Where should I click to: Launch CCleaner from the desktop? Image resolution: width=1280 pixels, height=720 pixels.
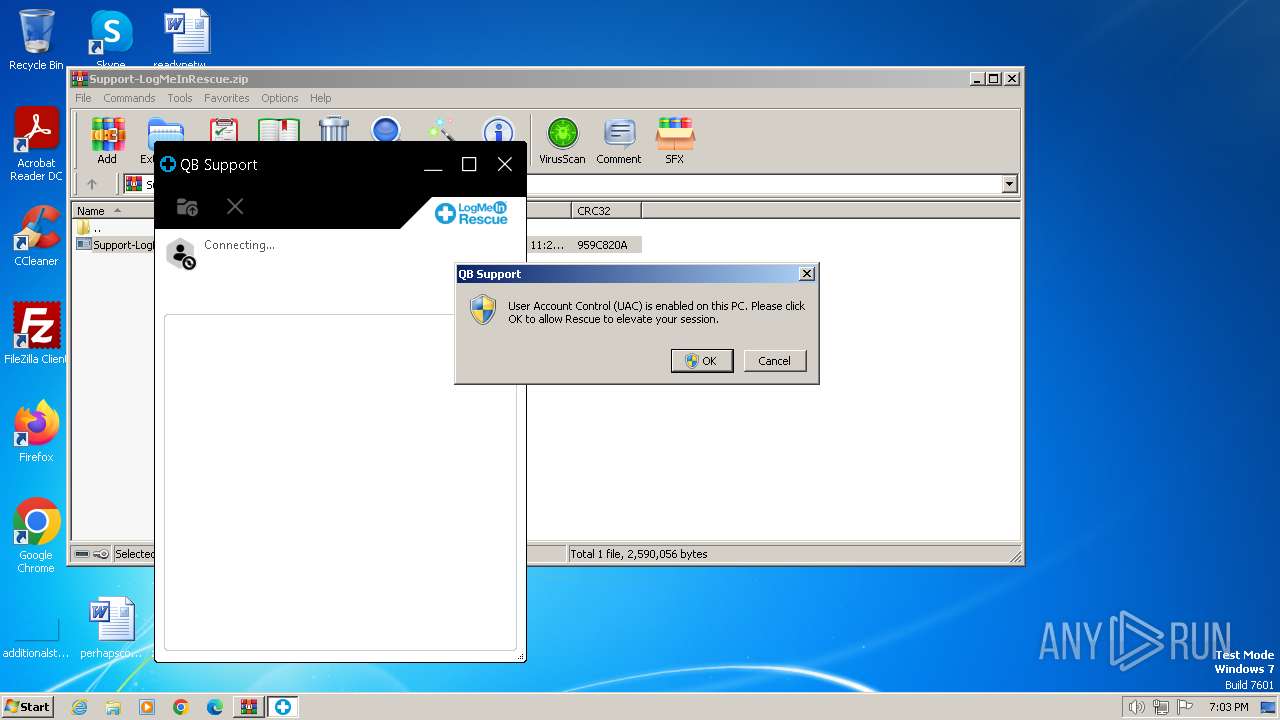click(36, 236)
